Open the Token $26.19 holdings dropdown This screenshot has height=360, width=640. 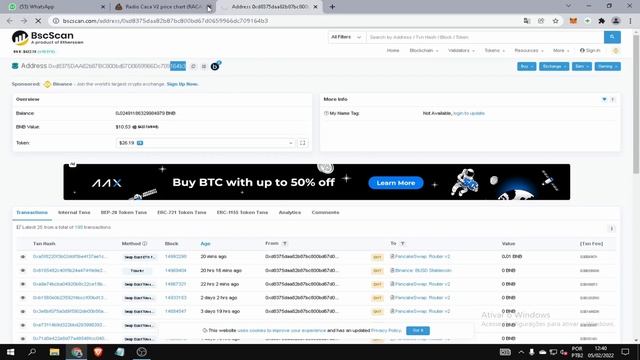click(205, 143)
